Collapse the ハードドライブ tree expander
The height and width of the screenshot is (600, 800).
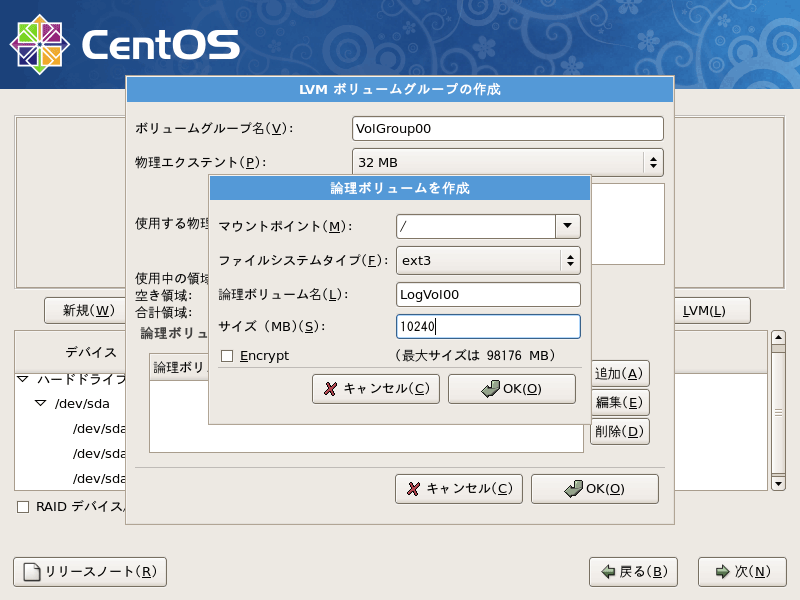coord(22,381)
